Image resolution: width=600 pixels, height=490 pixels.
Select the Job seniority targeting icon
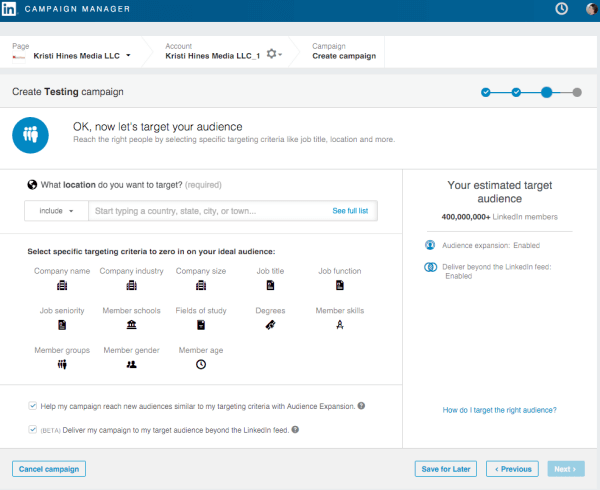click(62, 325)
